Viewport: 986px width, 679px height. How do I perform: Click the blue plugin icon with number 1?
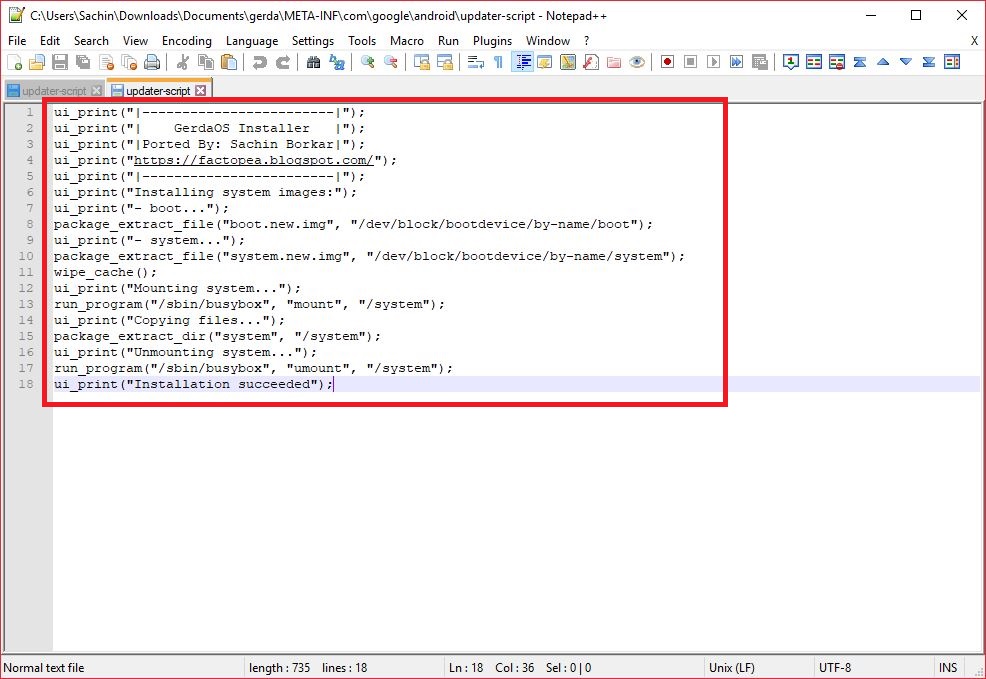[x=790, y=62]
